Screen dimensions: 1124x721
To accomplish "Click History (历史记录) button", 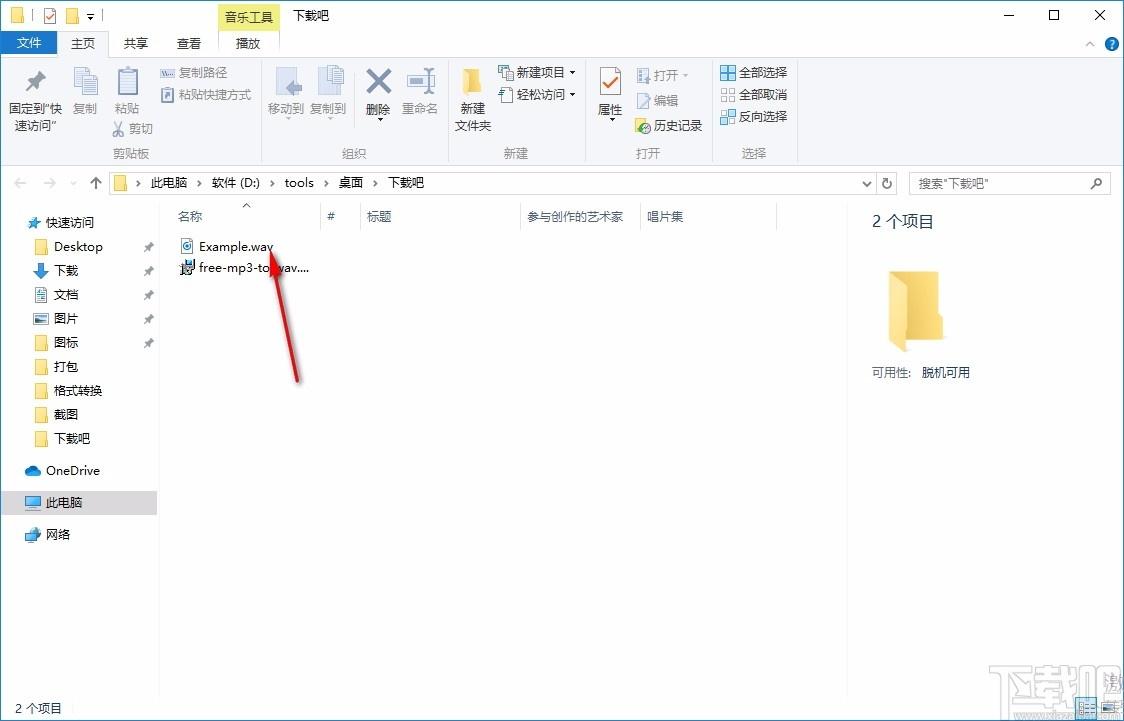I will 669,125.
